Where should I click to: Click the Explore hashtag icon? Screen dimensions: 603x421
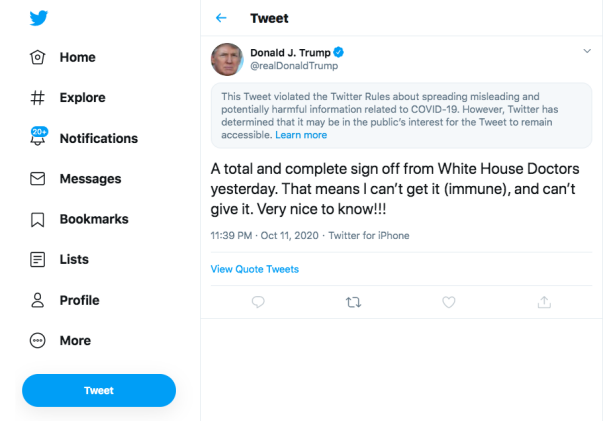[x=39, y=98]
